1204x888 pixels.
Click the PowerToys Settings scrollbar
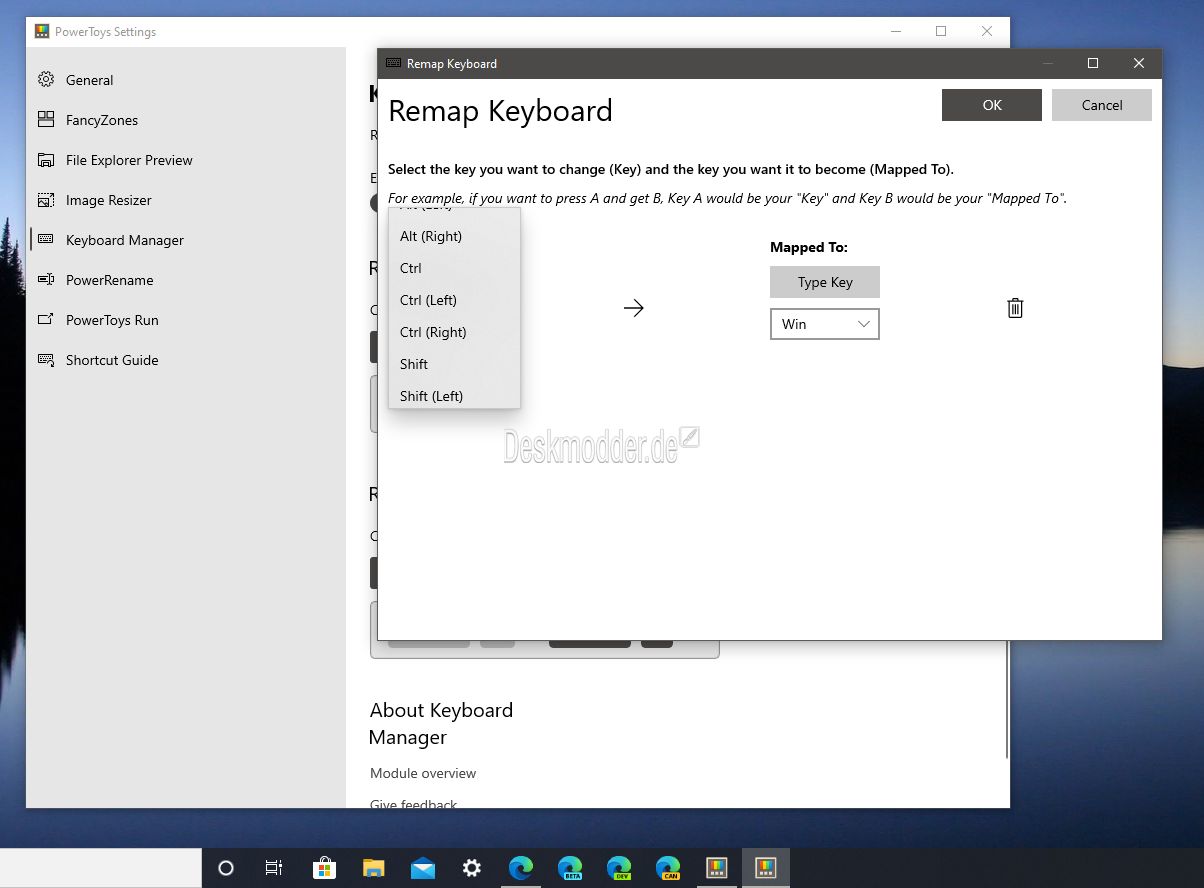tap(1006, 700)
